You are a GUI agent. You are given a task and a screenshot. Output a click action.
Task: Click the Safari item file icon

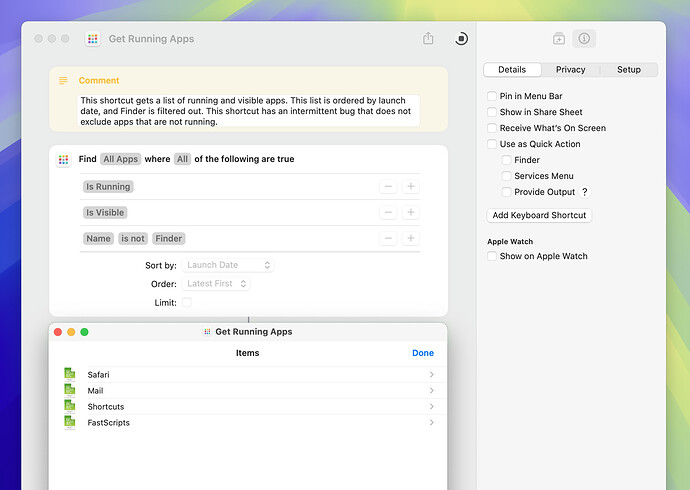pos(70,374)
